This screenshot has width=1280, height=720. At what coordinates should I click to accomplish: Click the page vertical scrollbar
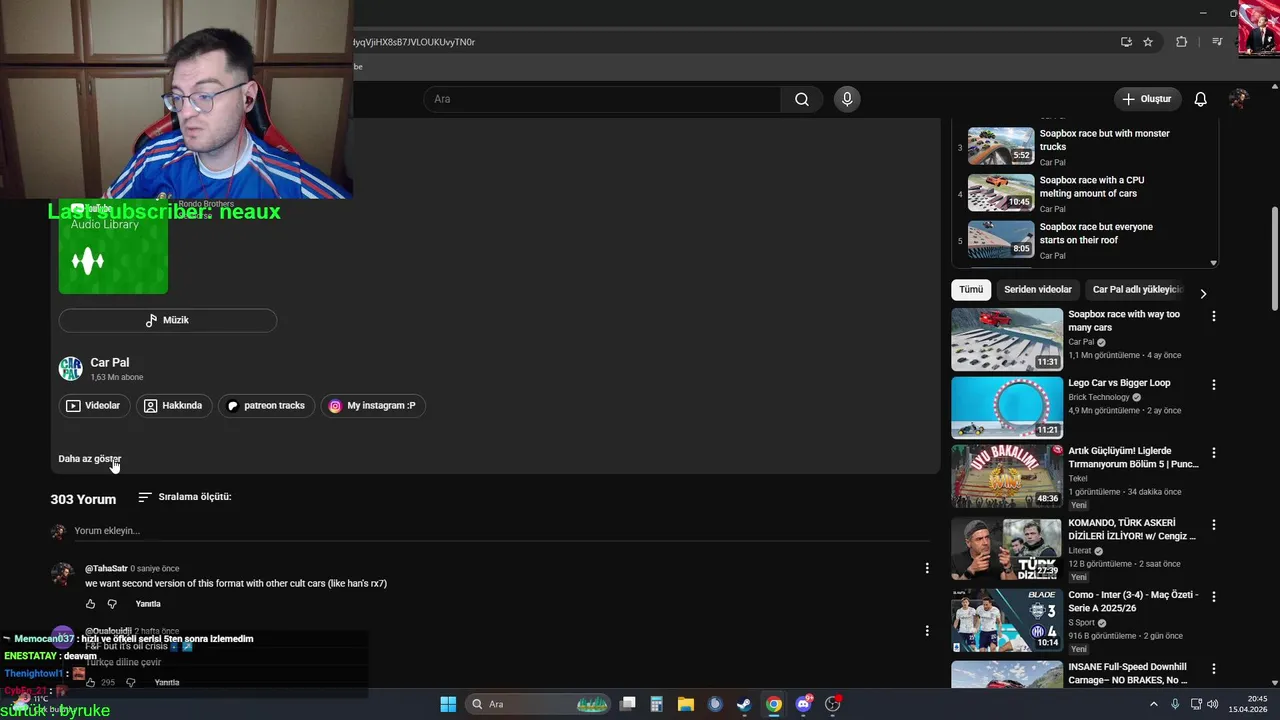point(1274,260)
